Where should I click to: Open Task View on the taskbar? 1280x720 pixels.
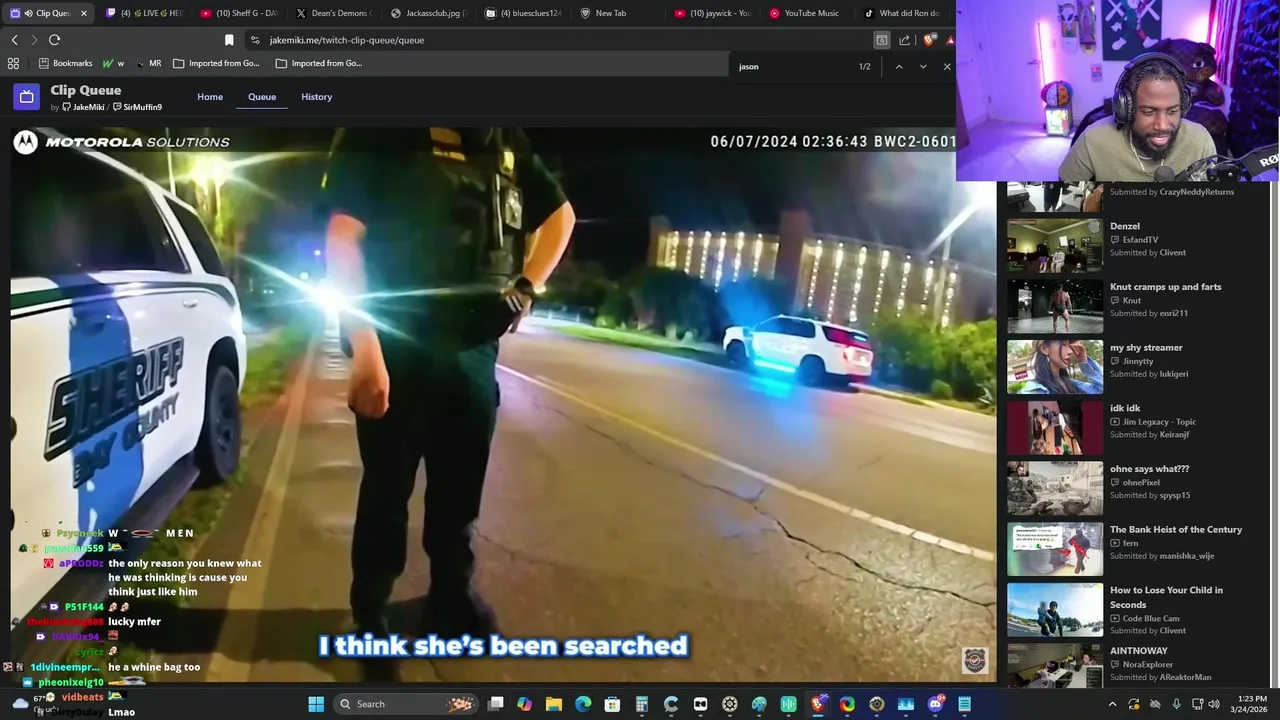click(495, 704)
